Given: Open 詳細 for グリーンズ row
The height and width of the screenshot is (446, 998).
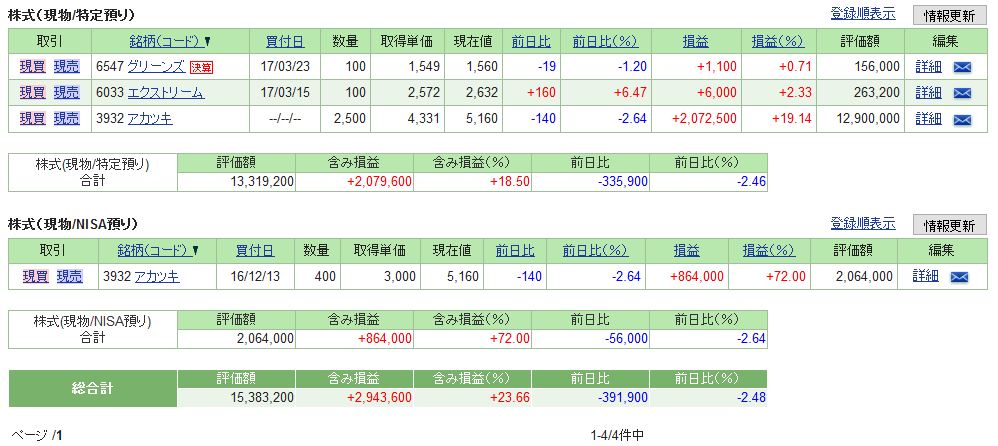Looking at the screenshot, I should coord(928,66).
